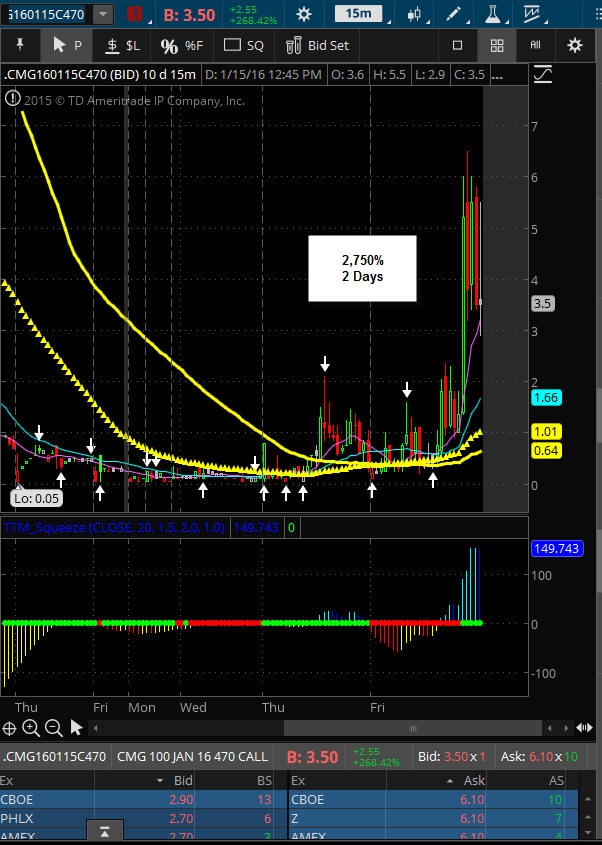Open the 15m timeframe selector

360,15
